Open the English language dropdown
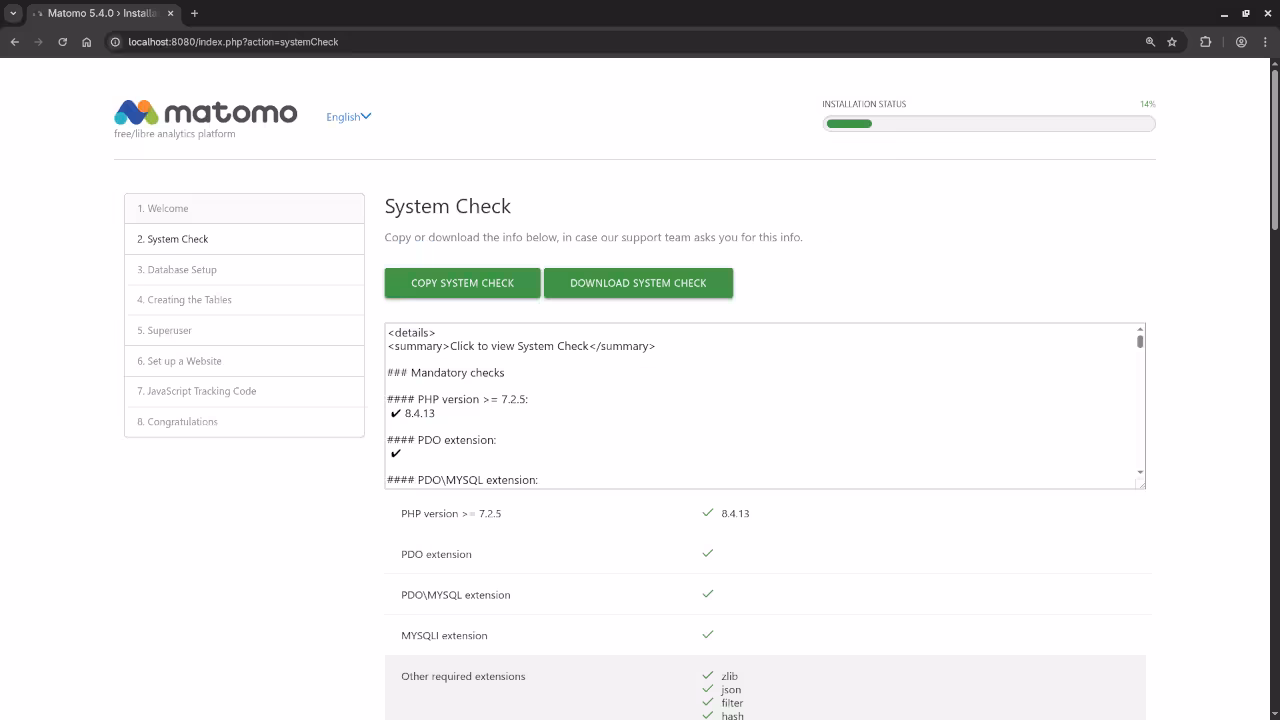Image resolution: width=1280 pixels, height=720 pixels. pos(348,117)
